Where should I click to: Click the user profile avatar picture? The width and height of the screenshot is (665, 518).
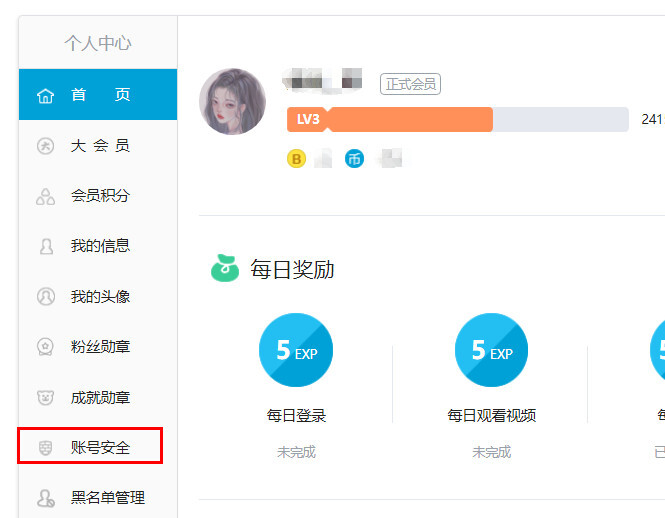[233, 101]
